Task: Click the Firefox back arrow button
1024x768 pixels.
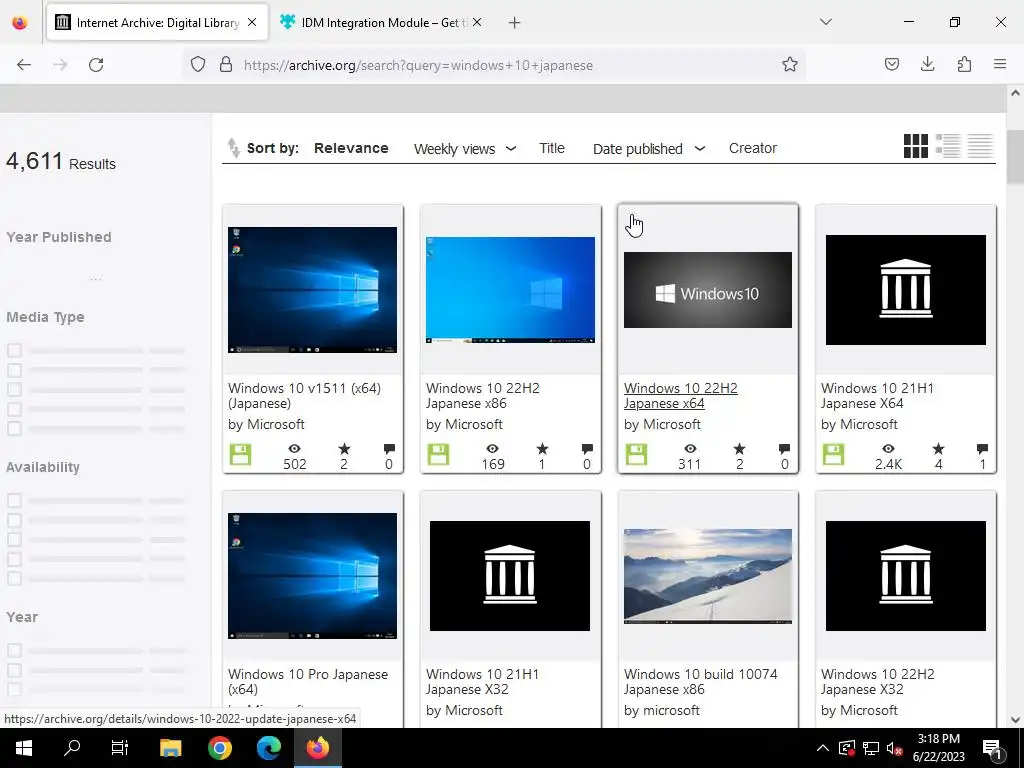Action: [x=24, y=65]
